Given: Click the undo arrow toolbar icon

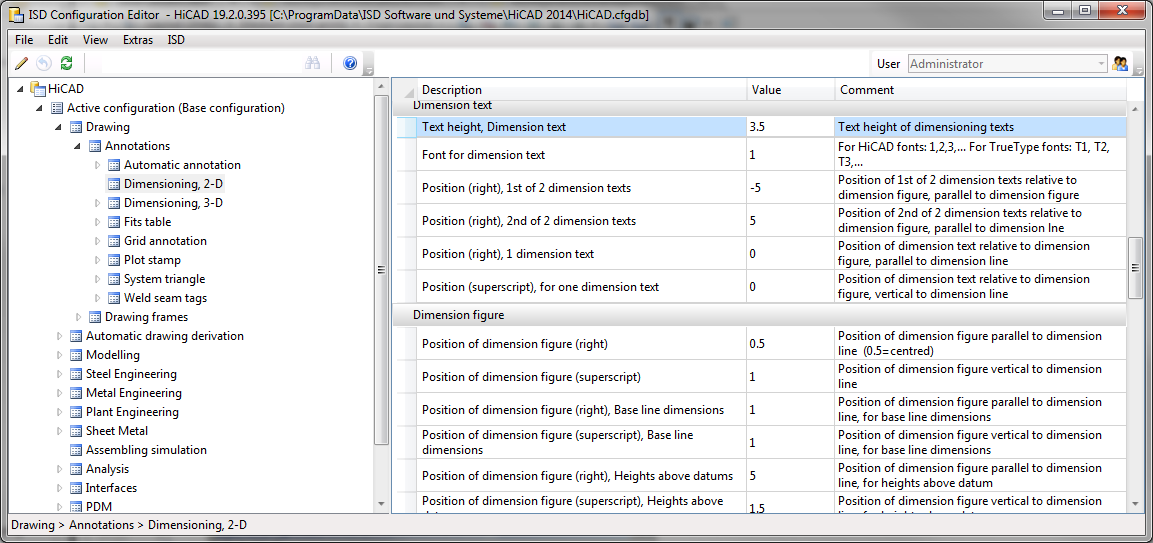Looking at the screenshot, I should (44, 63).
